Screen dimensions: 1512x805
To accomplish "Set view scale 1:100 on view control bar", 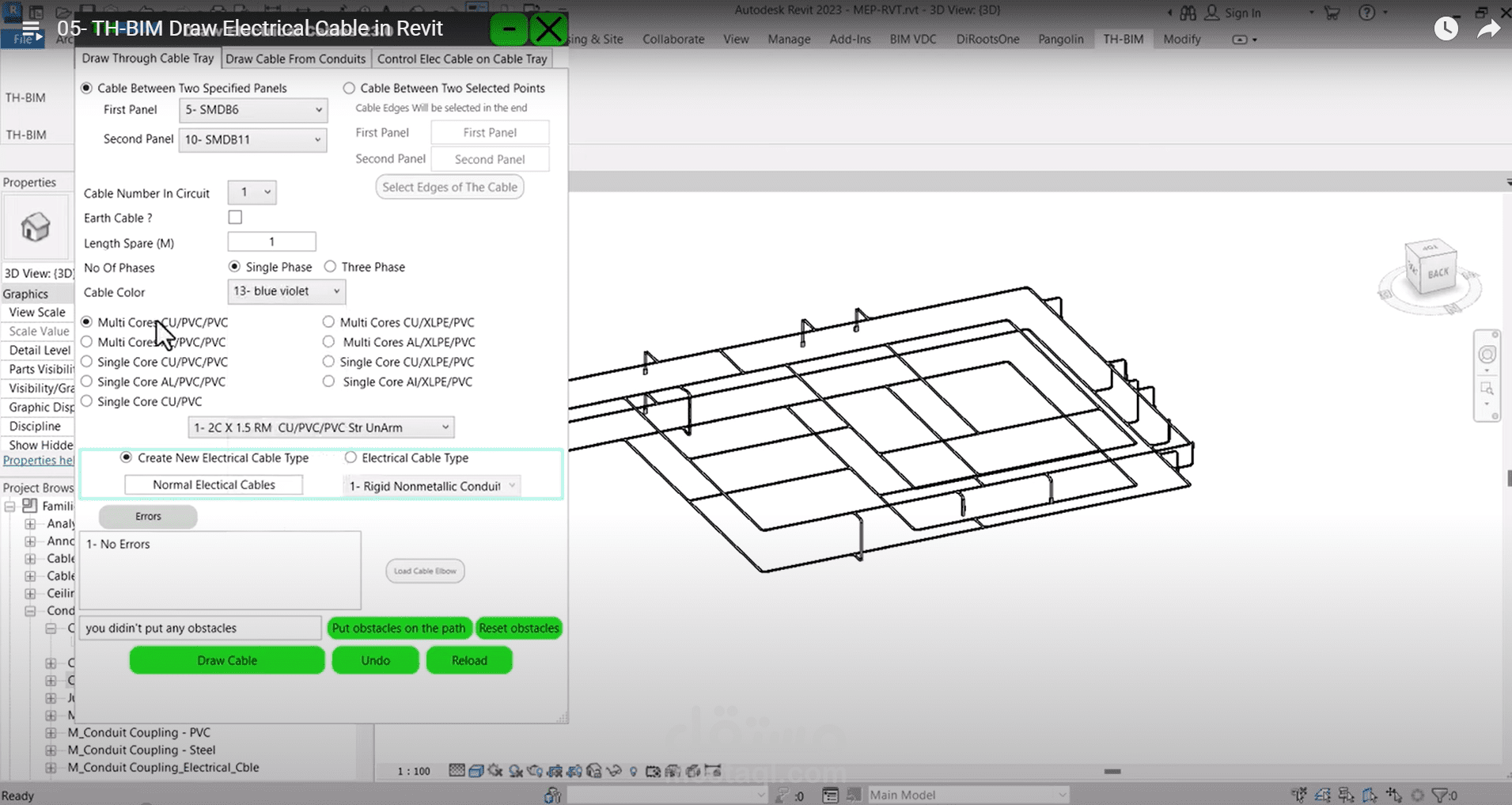I will [x=412, y=770].
